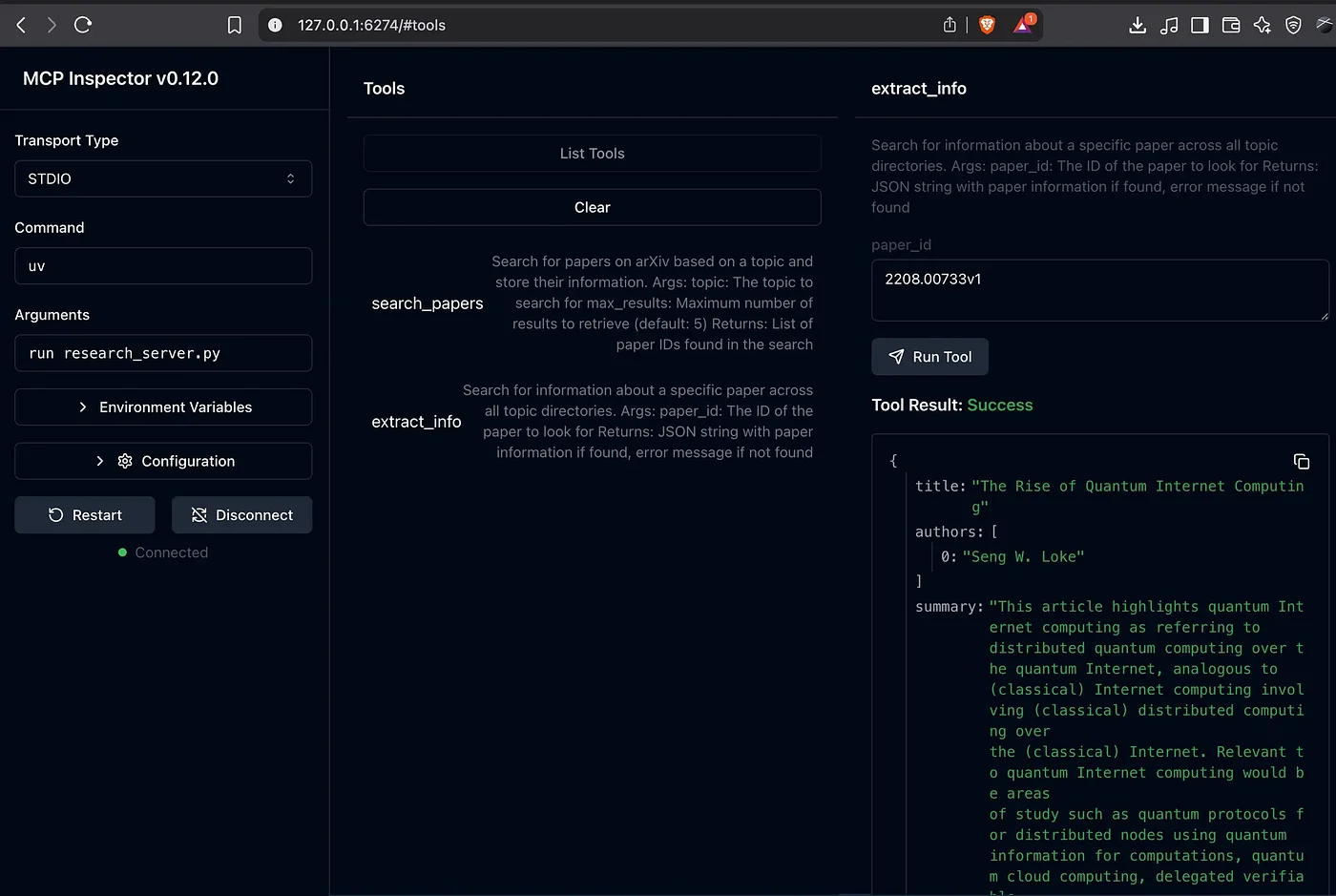Click the VPN shield icon
Screen dimensions: 1336x896
coord(1293,25)
